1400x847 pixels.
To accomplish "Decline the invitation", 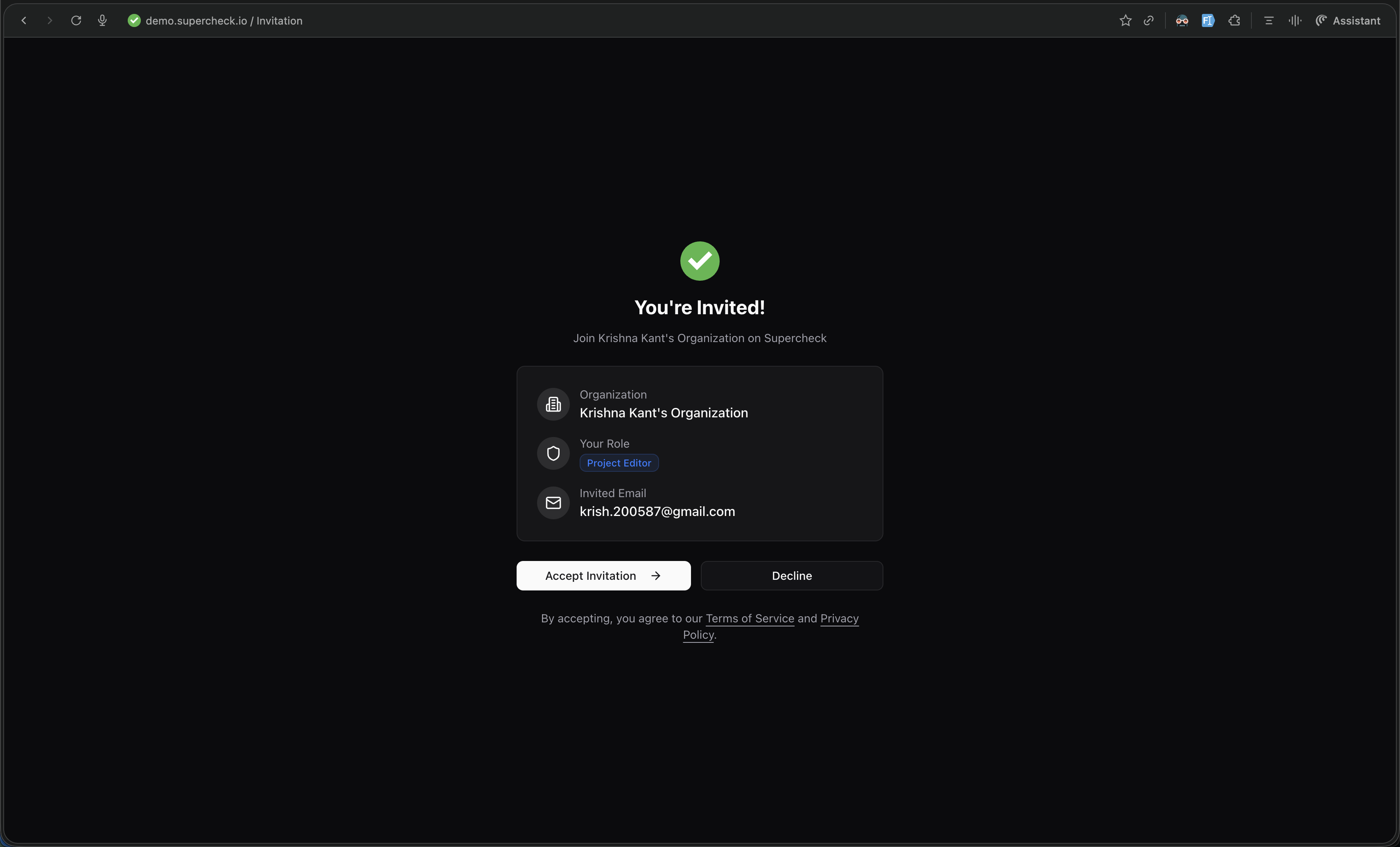I will pos(791,575).
